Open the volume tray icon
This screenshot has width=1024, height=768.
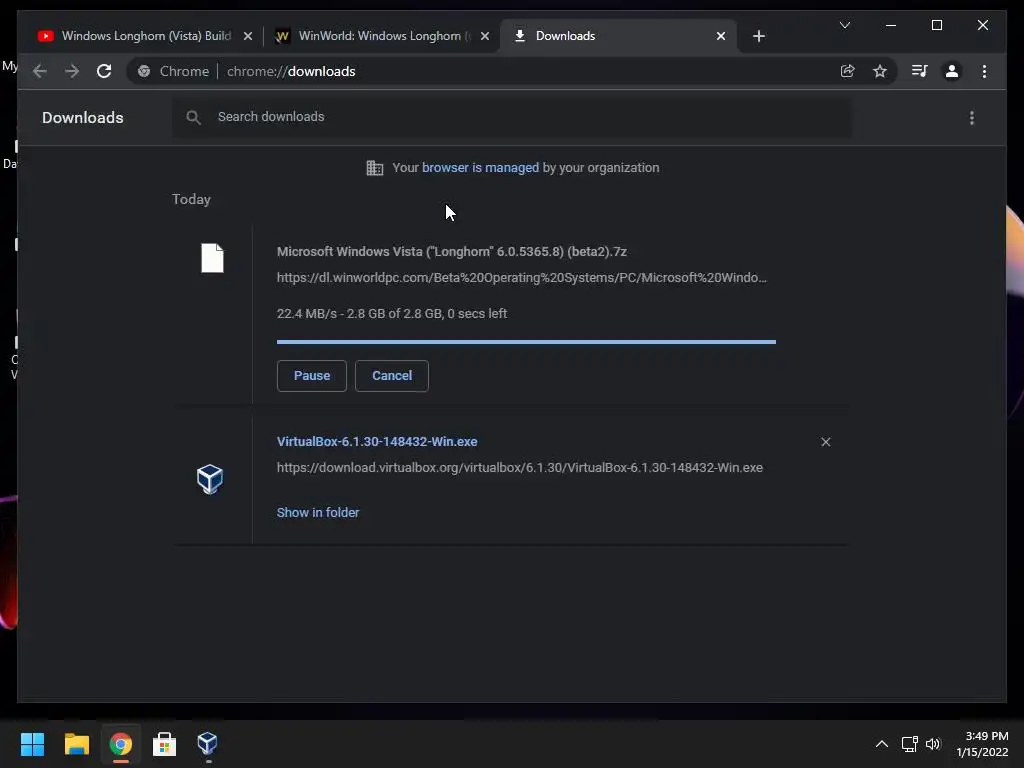pos(933,744)
